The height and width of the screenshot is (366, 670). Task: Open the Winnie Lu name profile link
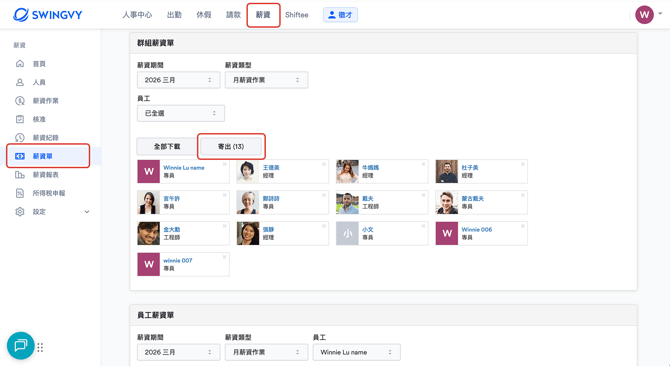coord(184,168)
